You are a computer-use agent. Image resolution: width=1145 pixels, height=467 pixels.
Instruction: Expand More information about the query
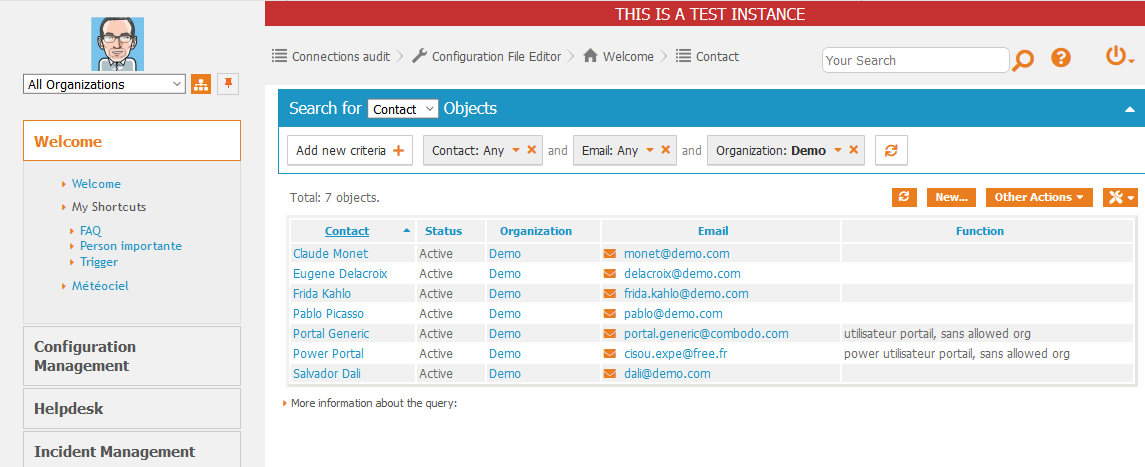[373, 403]
